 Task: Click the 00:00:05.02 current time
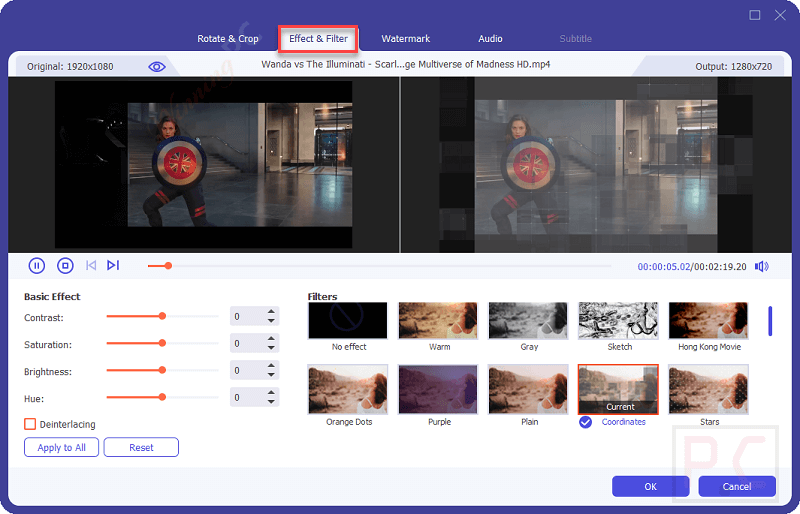[663, 267]
